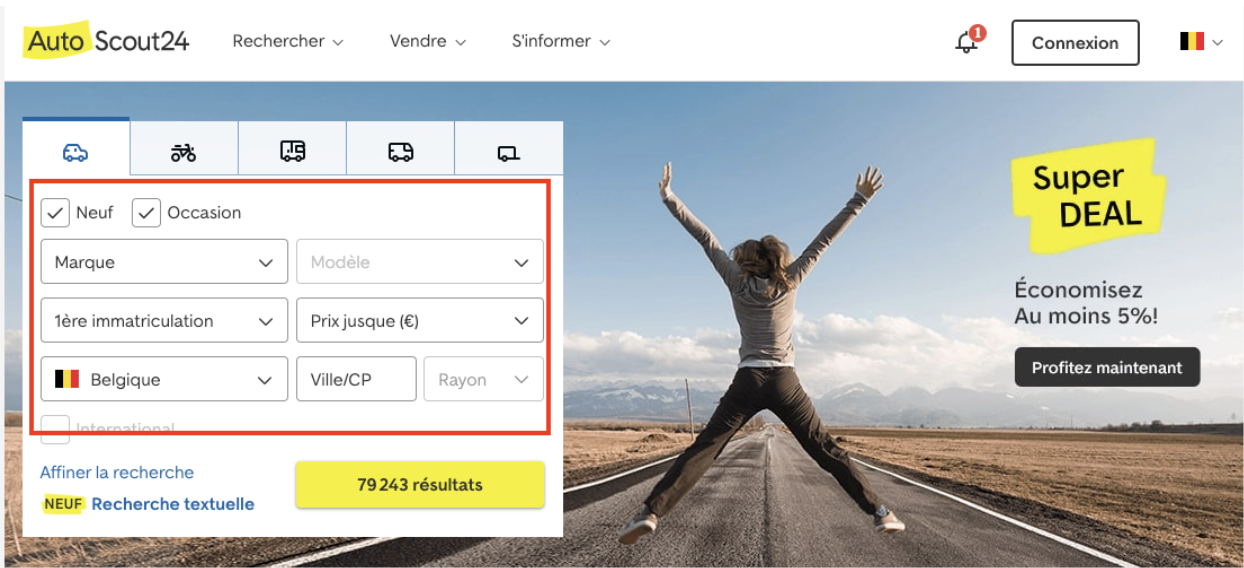Tick the International checkbox
1244x568 pixels.
point(55,429)
